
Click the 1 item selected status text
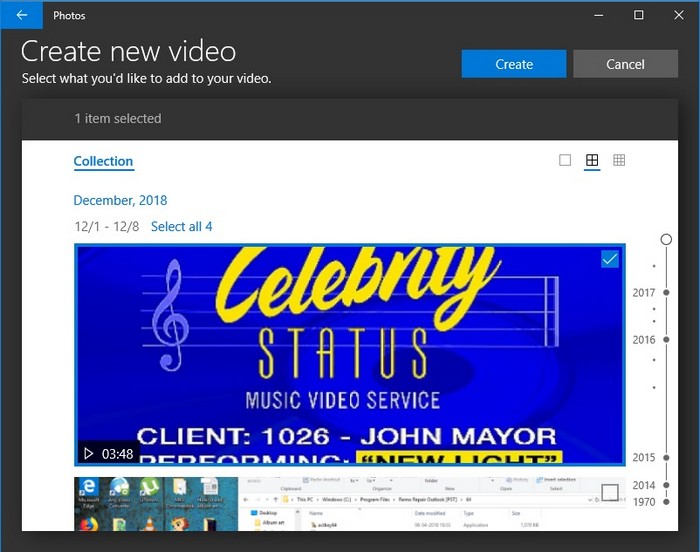(x=118, y=118)
